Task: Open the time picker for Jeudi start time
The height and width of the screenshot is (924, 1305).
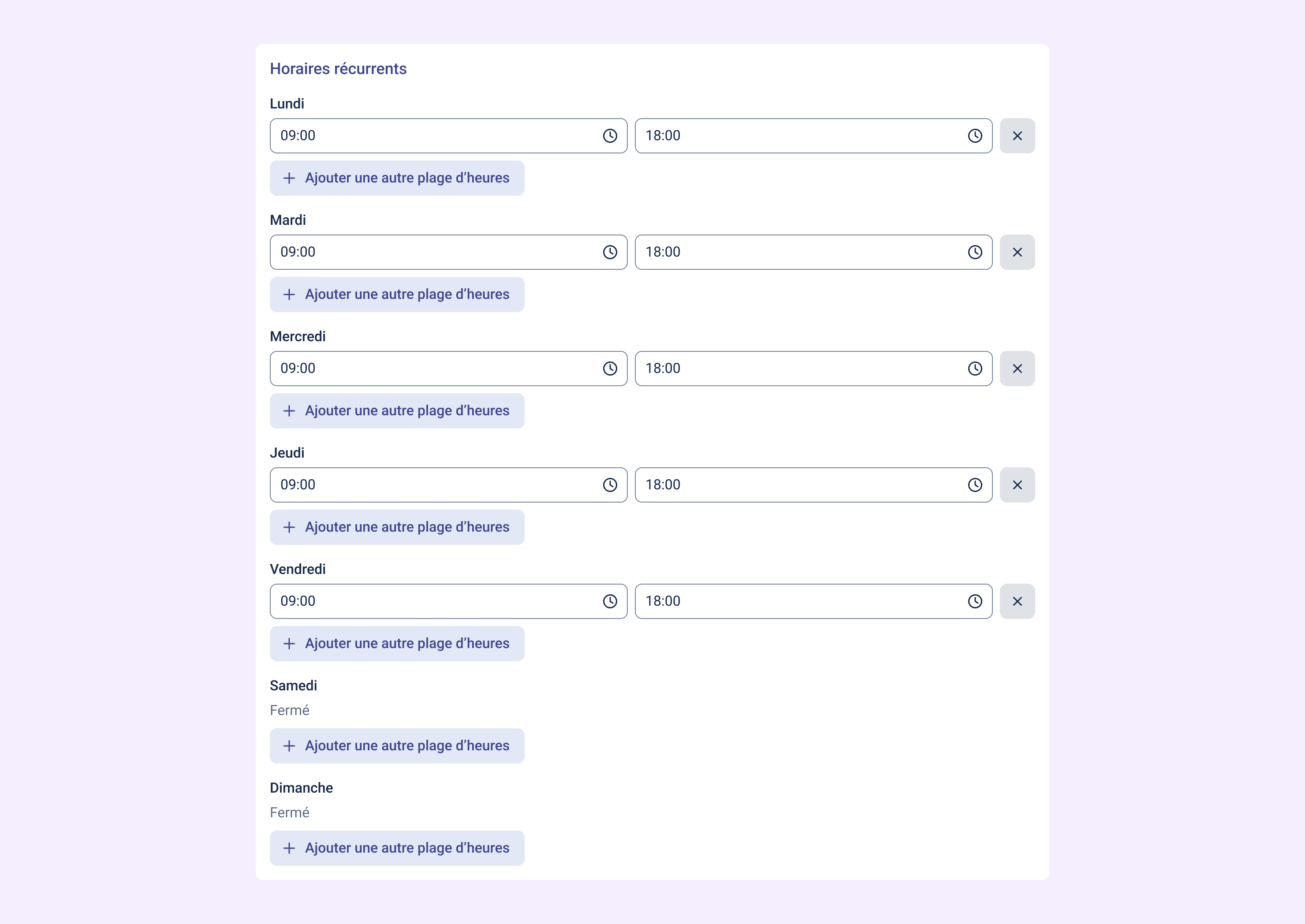Action: tap(610, 485)
